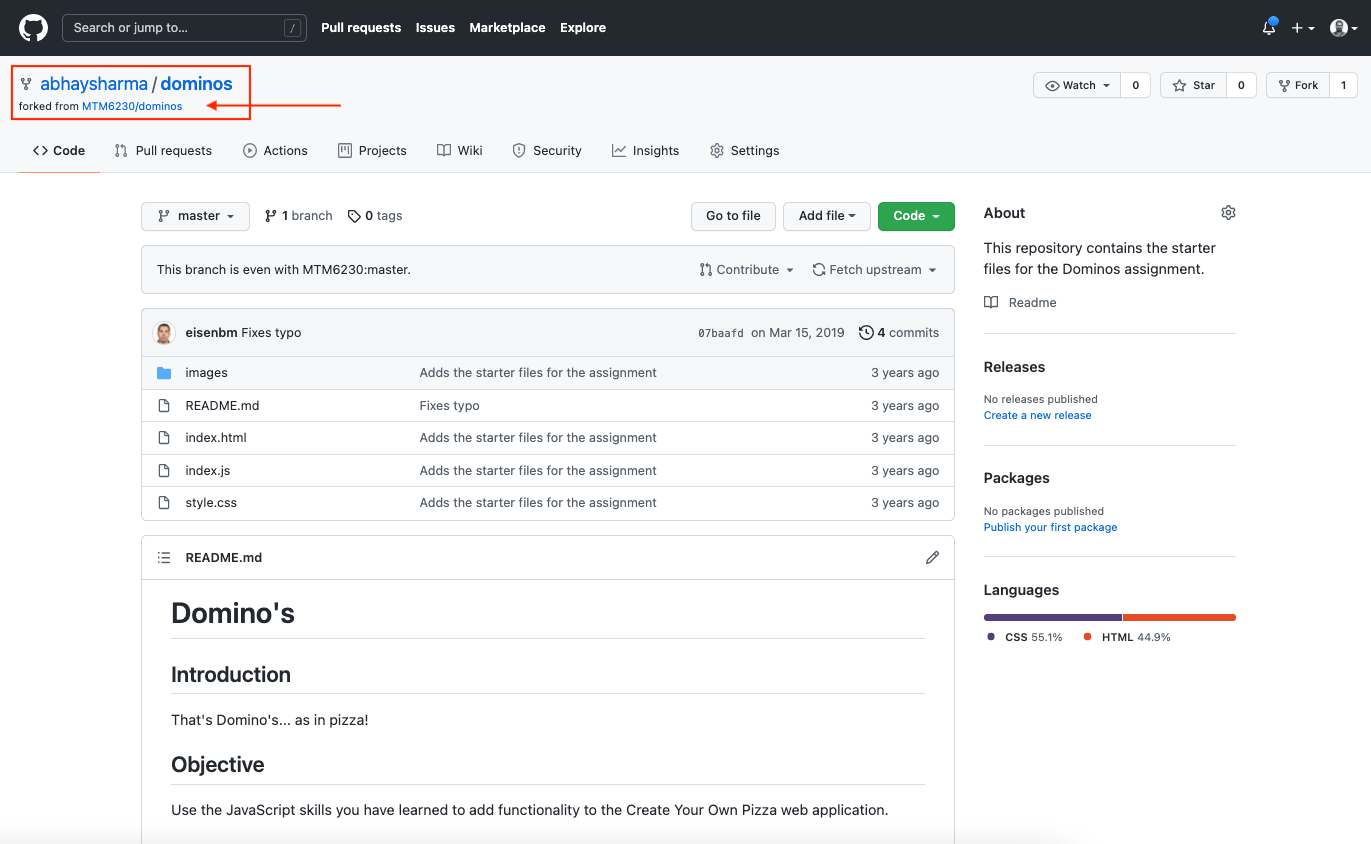Open the MTM6230/dominos upstream link

coord(132,106)
